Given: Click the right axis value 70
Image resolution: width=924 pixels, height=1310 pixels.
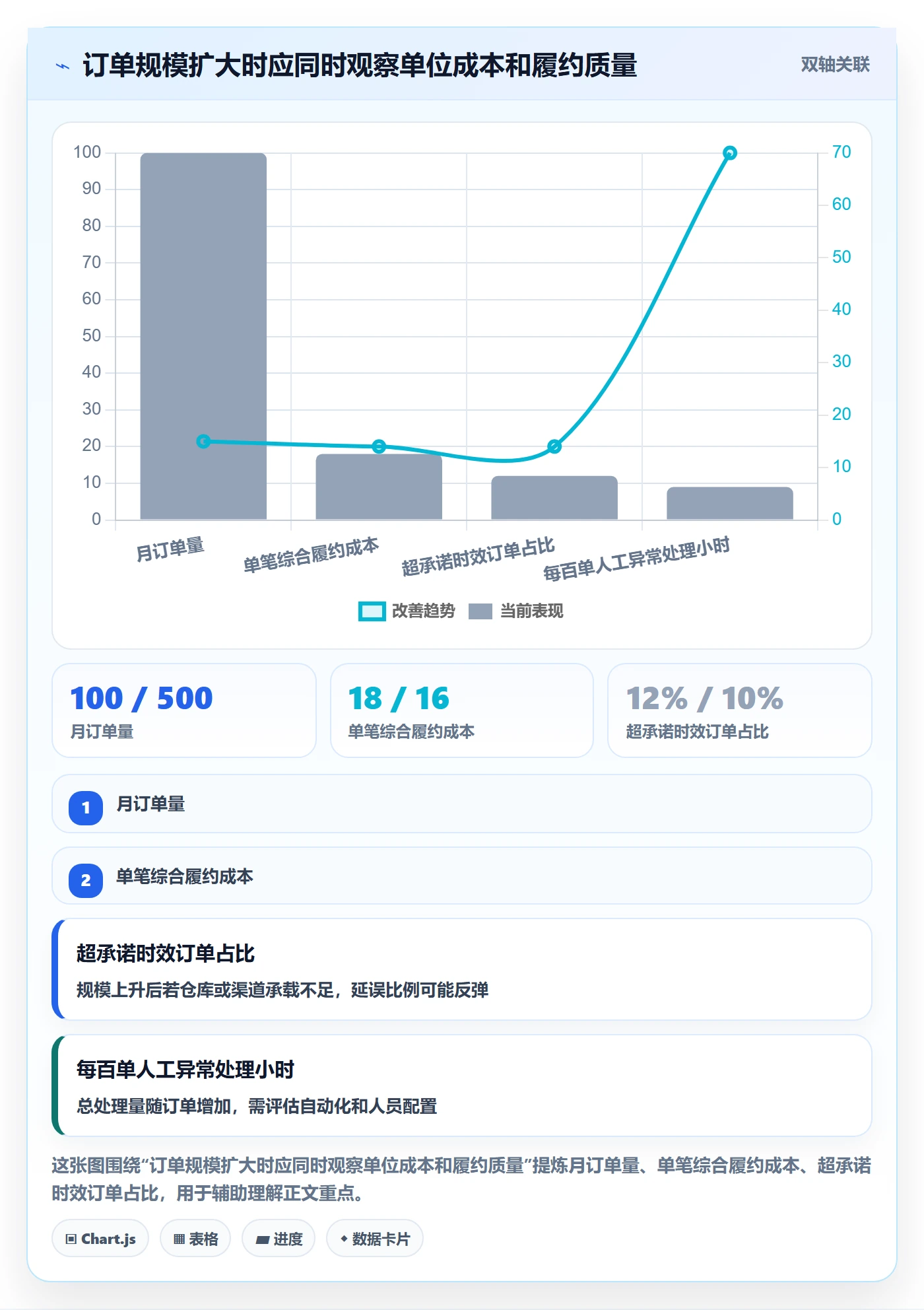Looking at the screenshot, I should click(841, 153).
